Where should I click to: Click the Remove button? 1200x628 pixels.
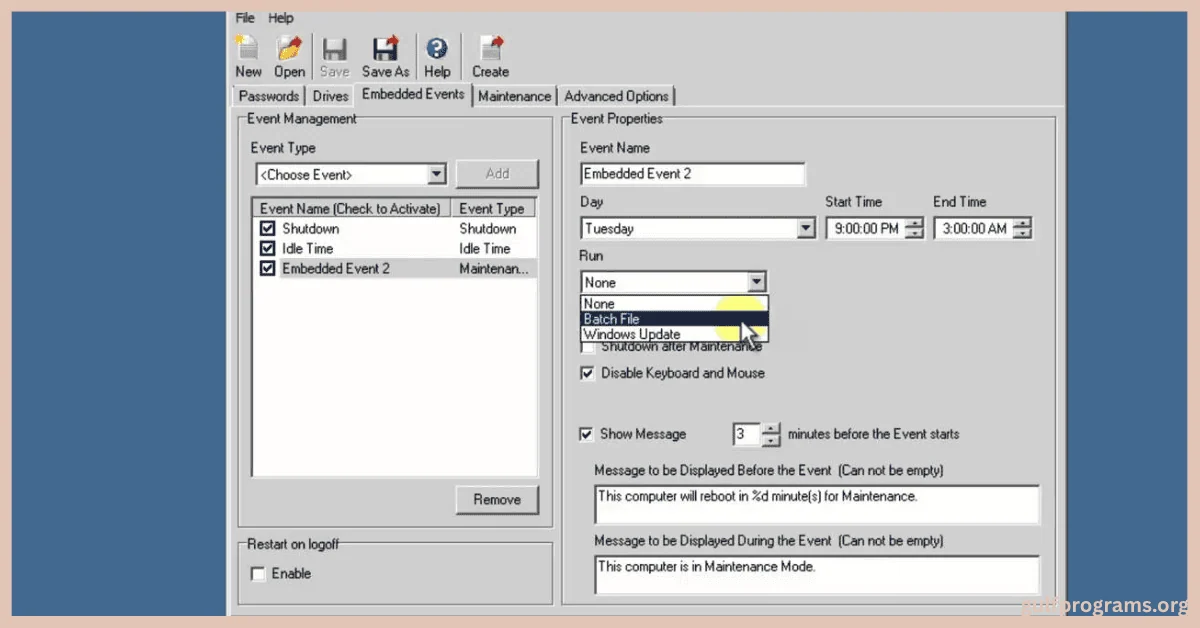point(497,500)
